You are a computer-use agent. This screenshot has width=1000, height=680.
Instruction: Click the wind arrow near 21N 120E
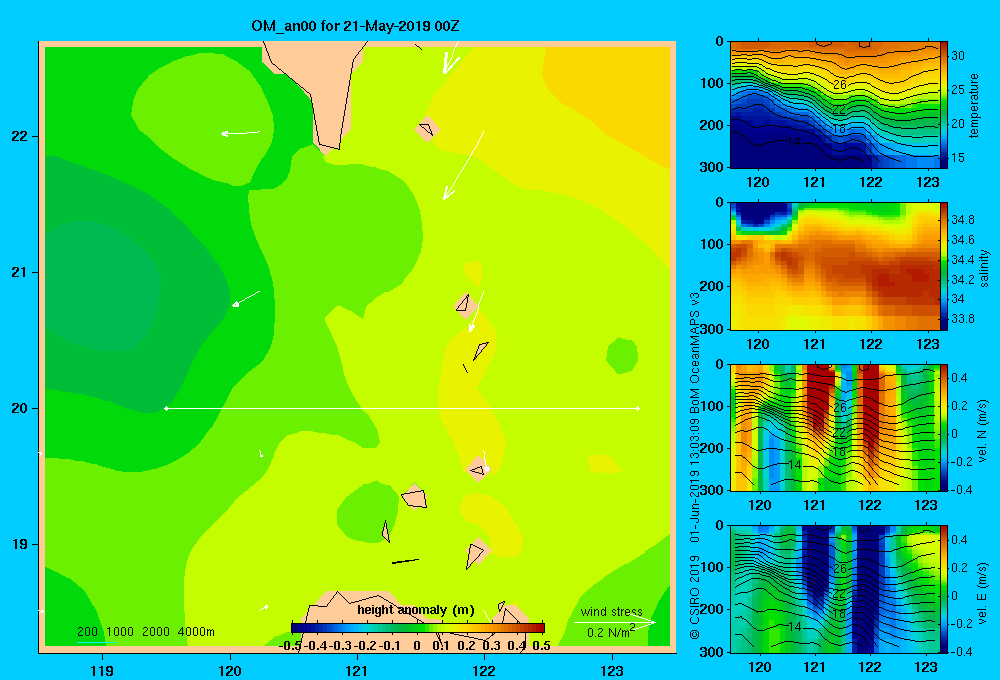246,299
